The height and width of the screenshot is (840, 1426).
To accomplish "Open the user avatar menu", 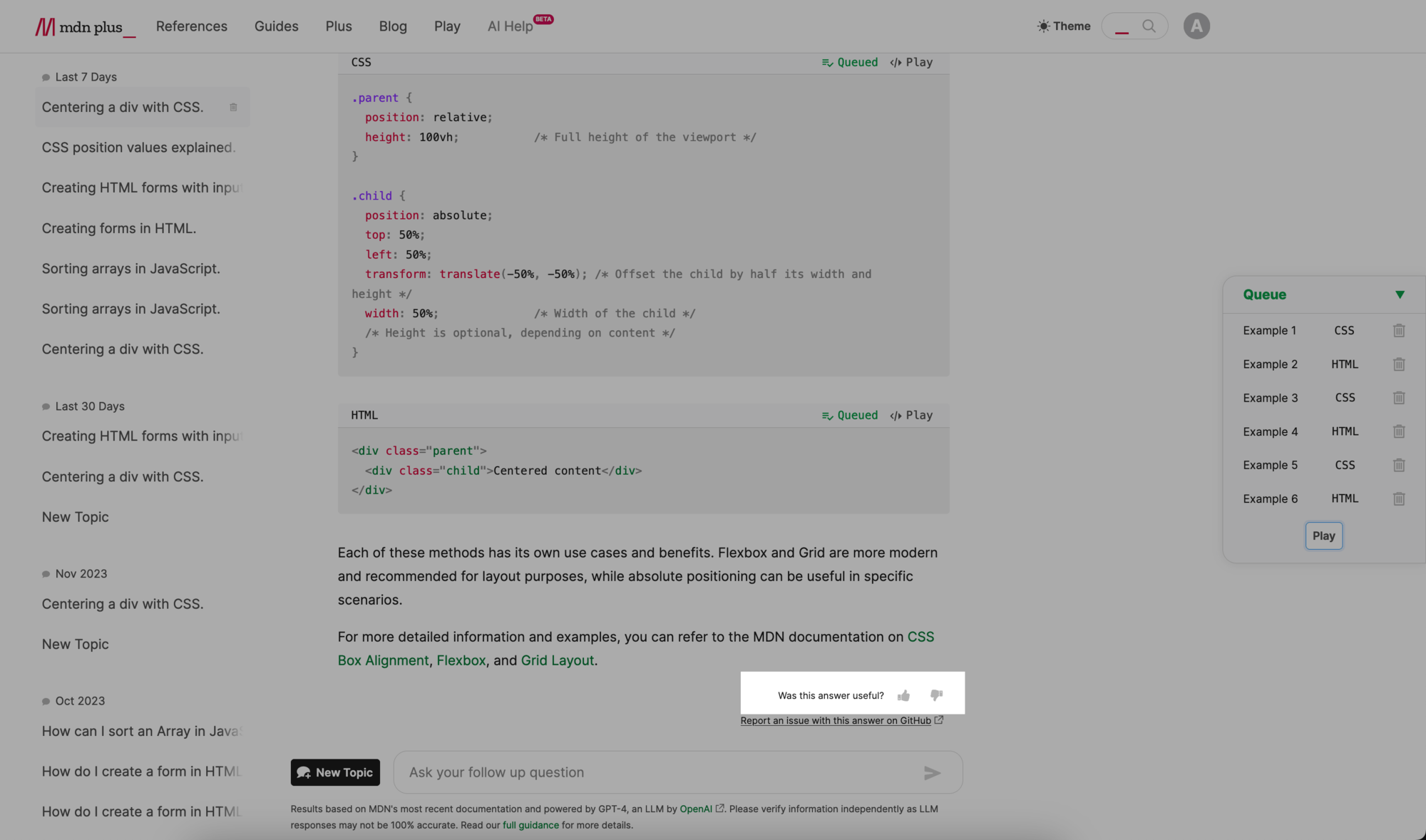I will (x=1196, y=26).
